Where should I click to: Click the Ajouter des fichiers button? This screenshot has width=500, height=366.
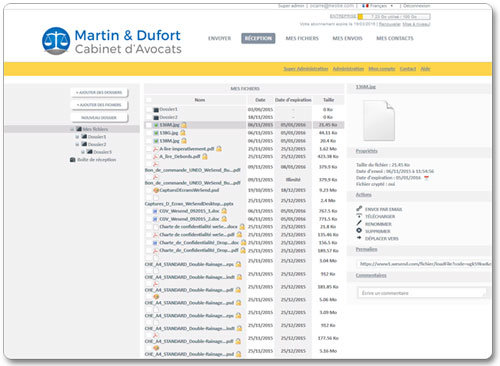pos(99,105)
